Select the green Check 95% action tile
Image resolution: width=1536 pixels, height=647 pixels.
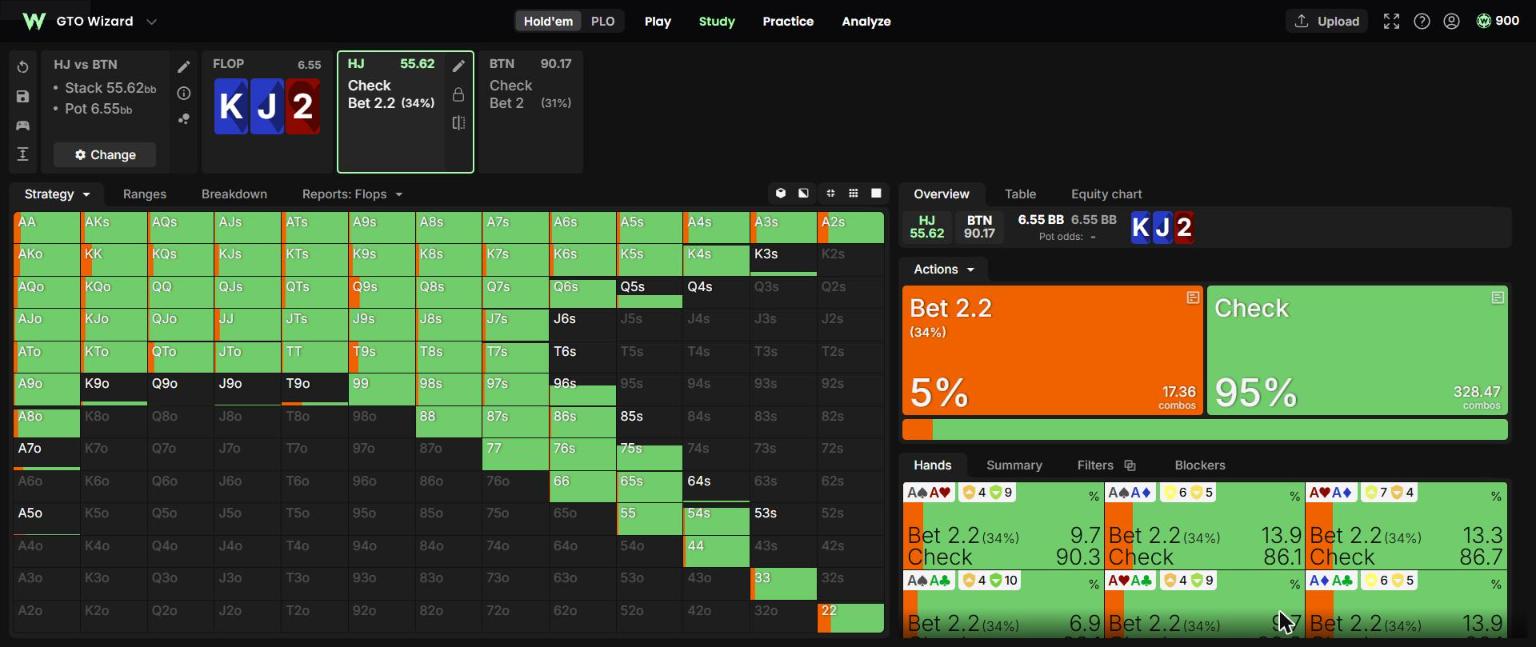1357,351
